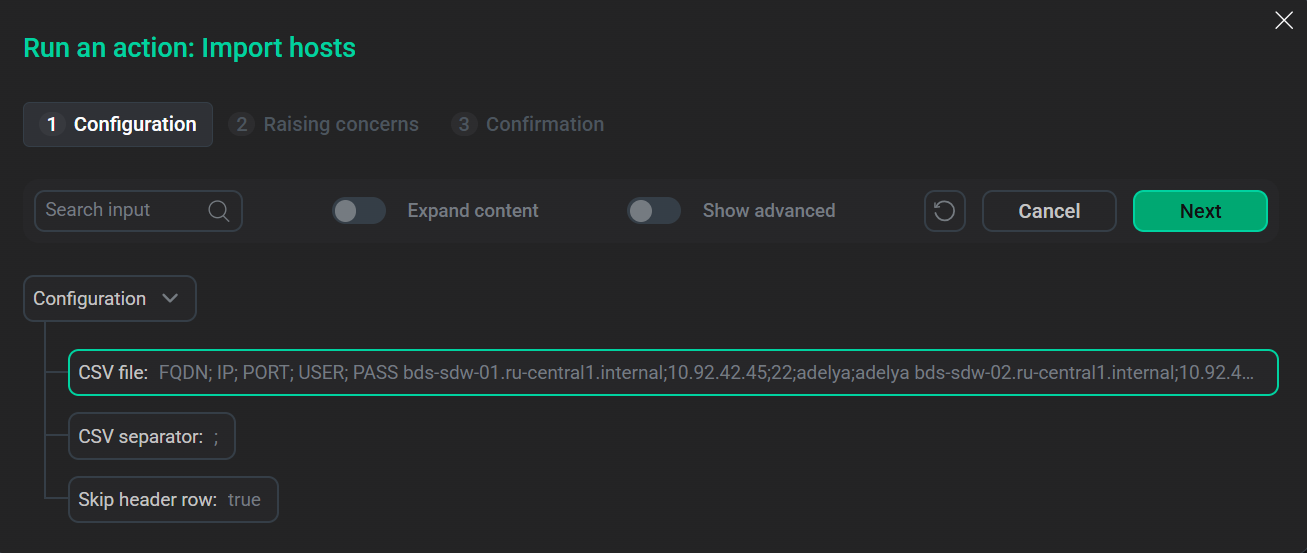Select the CSV separator field

coord(151,437)
